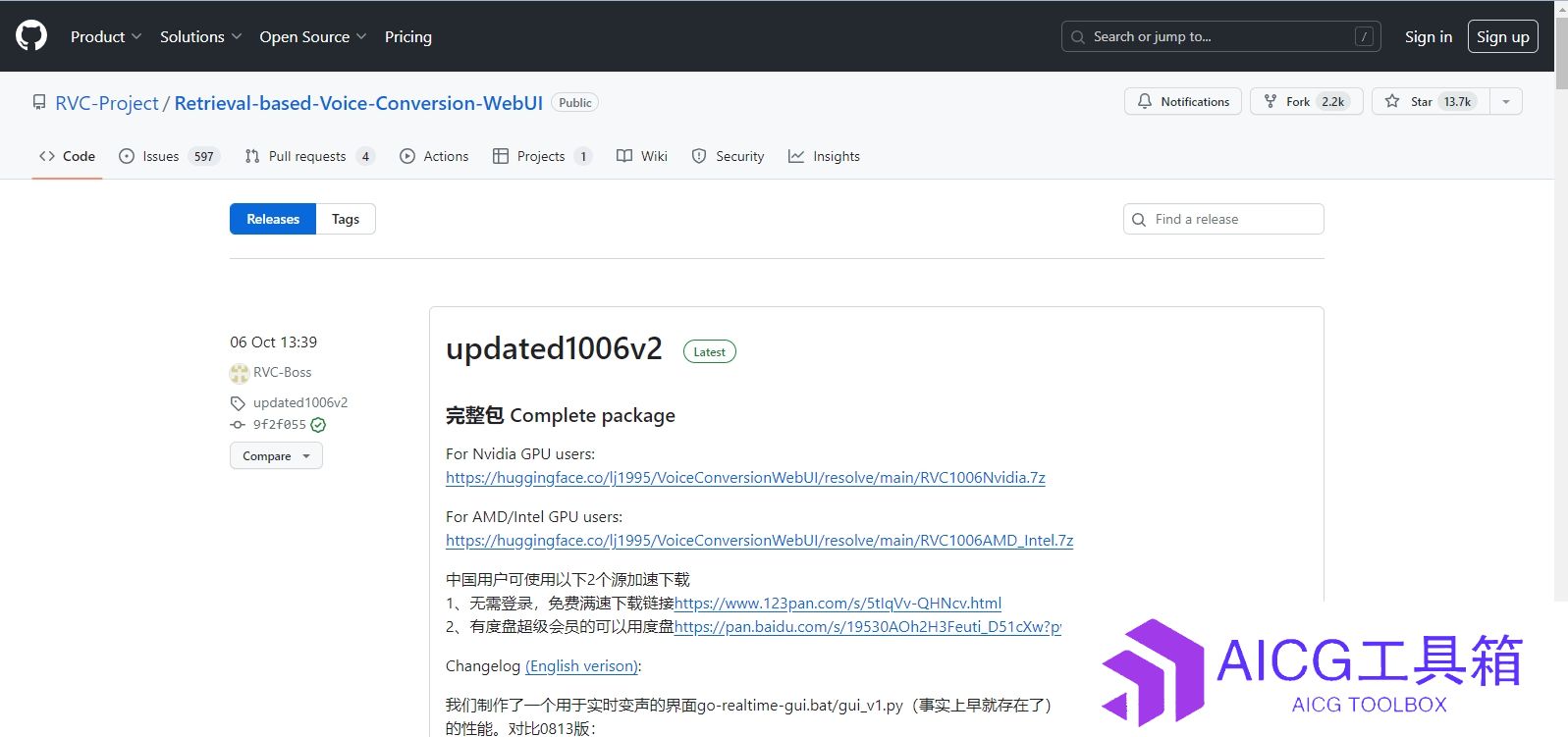This screenshot has height=737, width=1568.
Task: Select the Releases button
Action: (273, 219)
